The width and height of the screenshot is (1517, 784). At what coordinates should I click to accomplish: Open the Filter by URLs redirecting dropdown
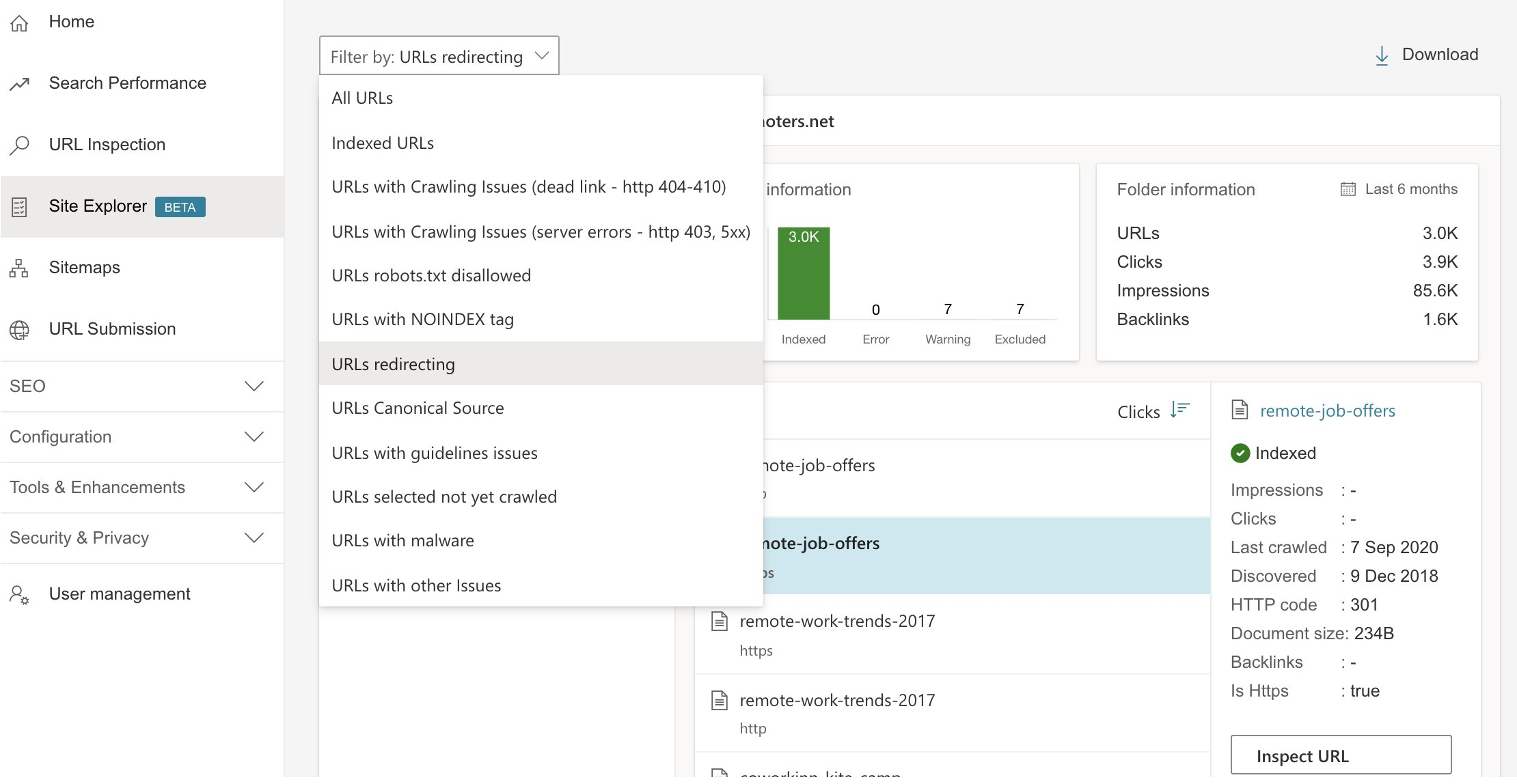pyautogui.click(x=439, y=56)
